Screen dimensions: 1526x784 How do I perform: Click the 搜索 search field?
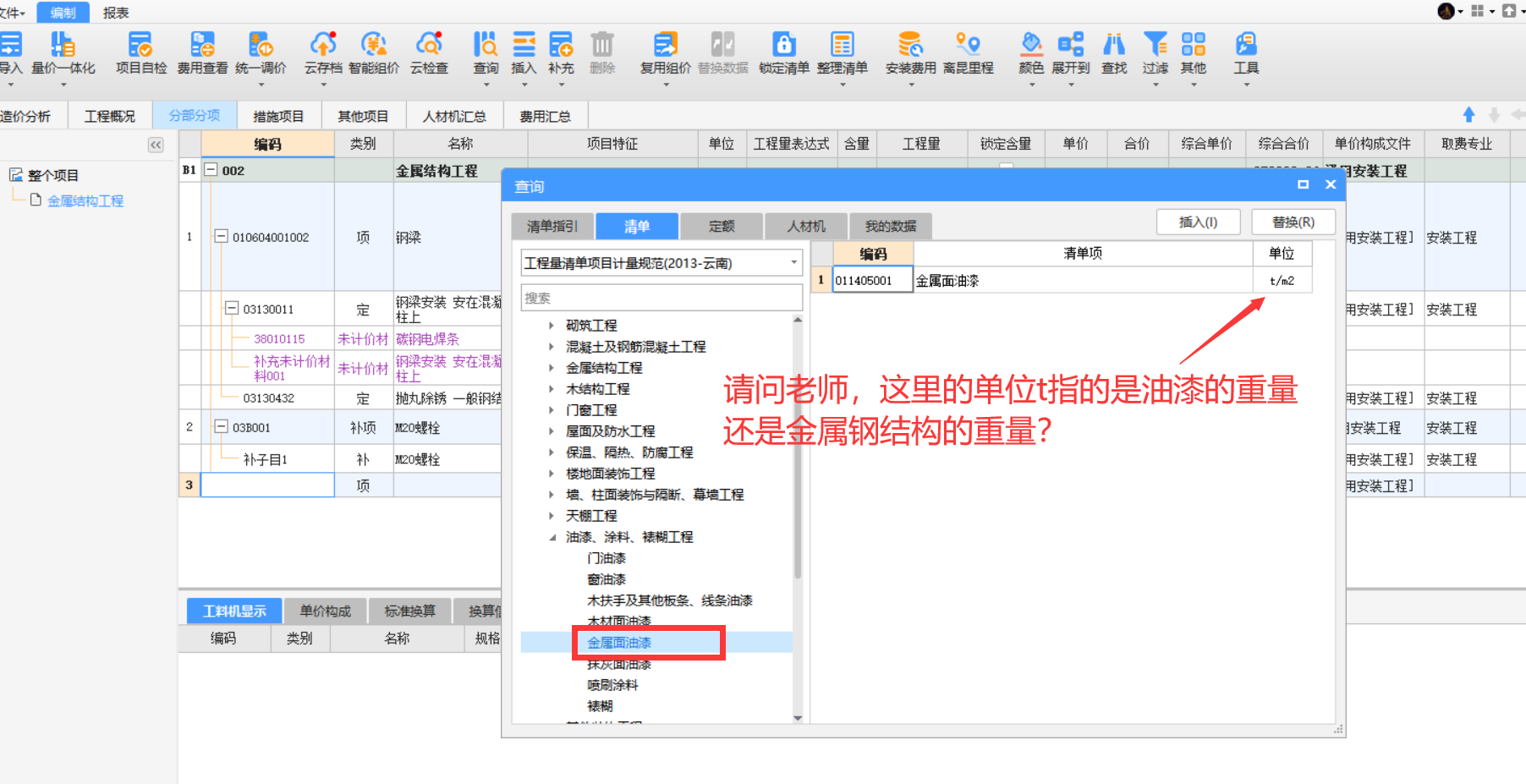[661, 298]
